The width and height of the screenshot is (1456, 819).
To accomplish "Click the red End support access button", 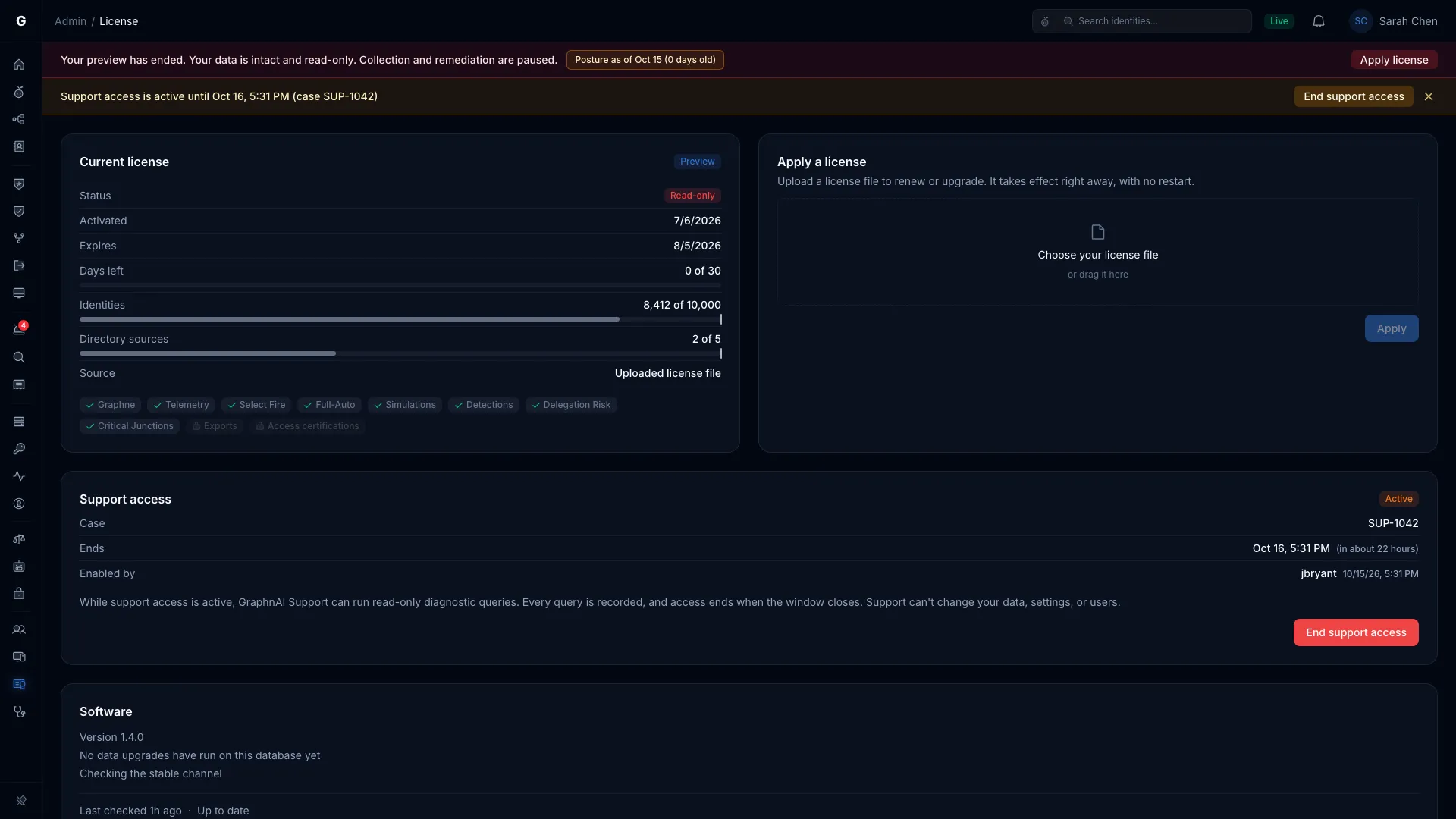I will pos(1356,632).
